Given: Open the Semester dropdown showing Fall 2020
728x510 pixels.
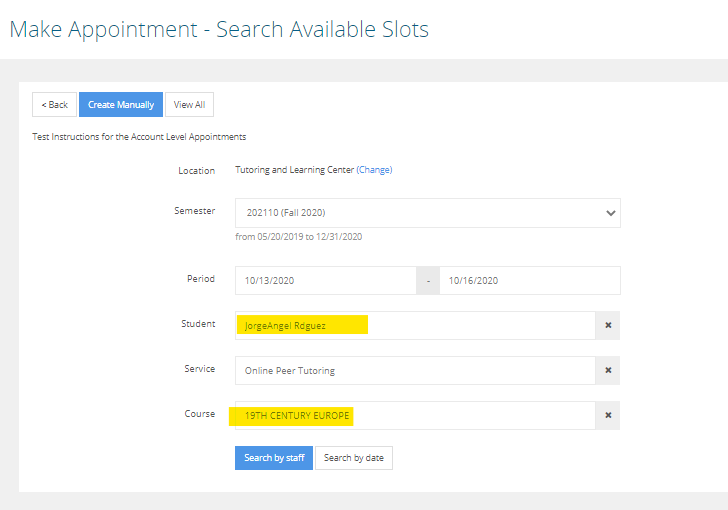Looking at the screenshot, I should click(427, 213).
